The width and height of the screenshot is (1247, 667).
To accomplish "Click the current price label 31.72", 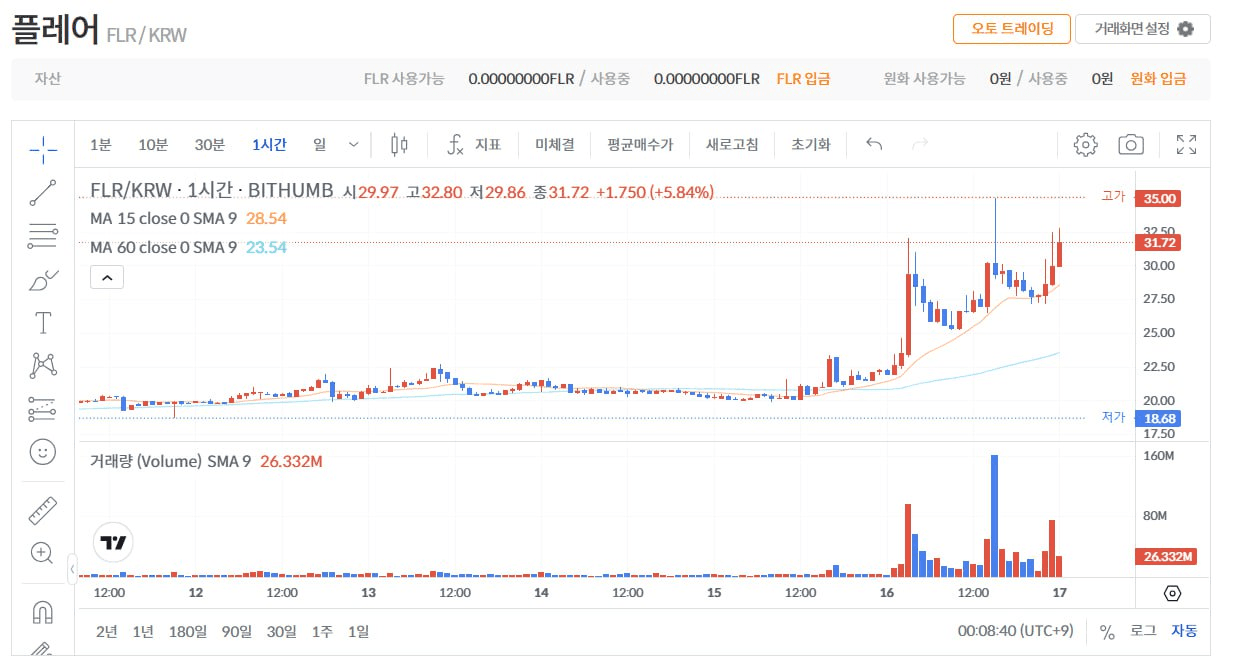I will pyautogui.click(x=1159, y=242).
